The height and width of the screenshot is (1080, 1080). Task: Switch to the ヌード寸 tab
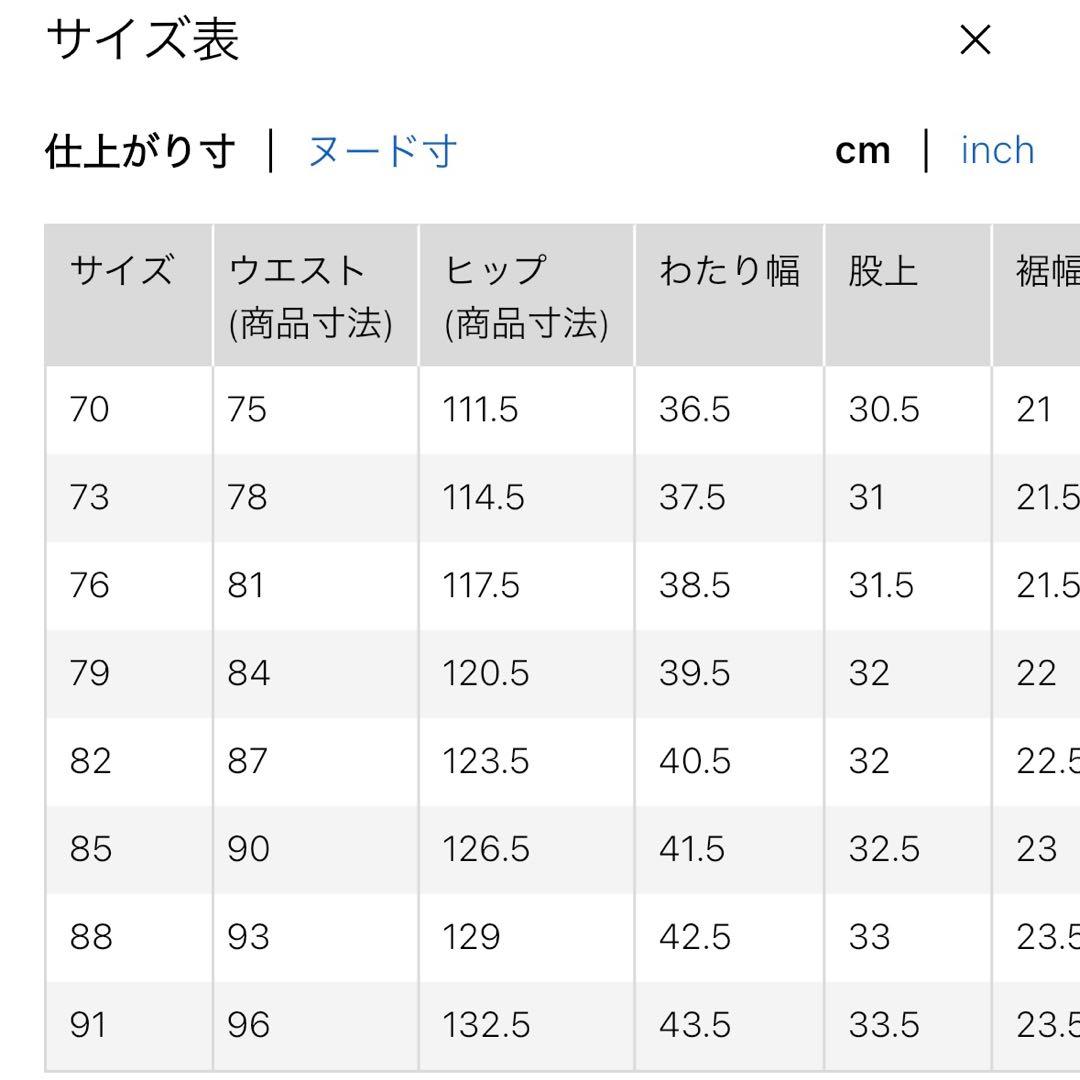(x=382, y=151)
